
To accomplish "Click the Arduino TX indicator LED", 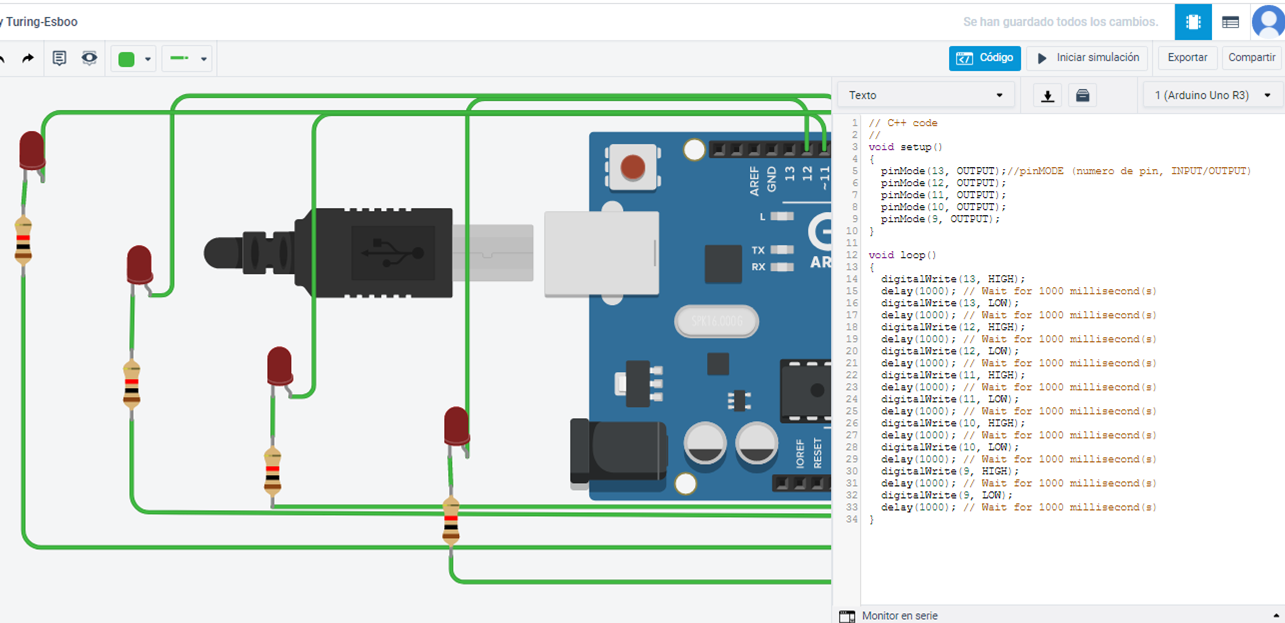I will tap(783, 249).
